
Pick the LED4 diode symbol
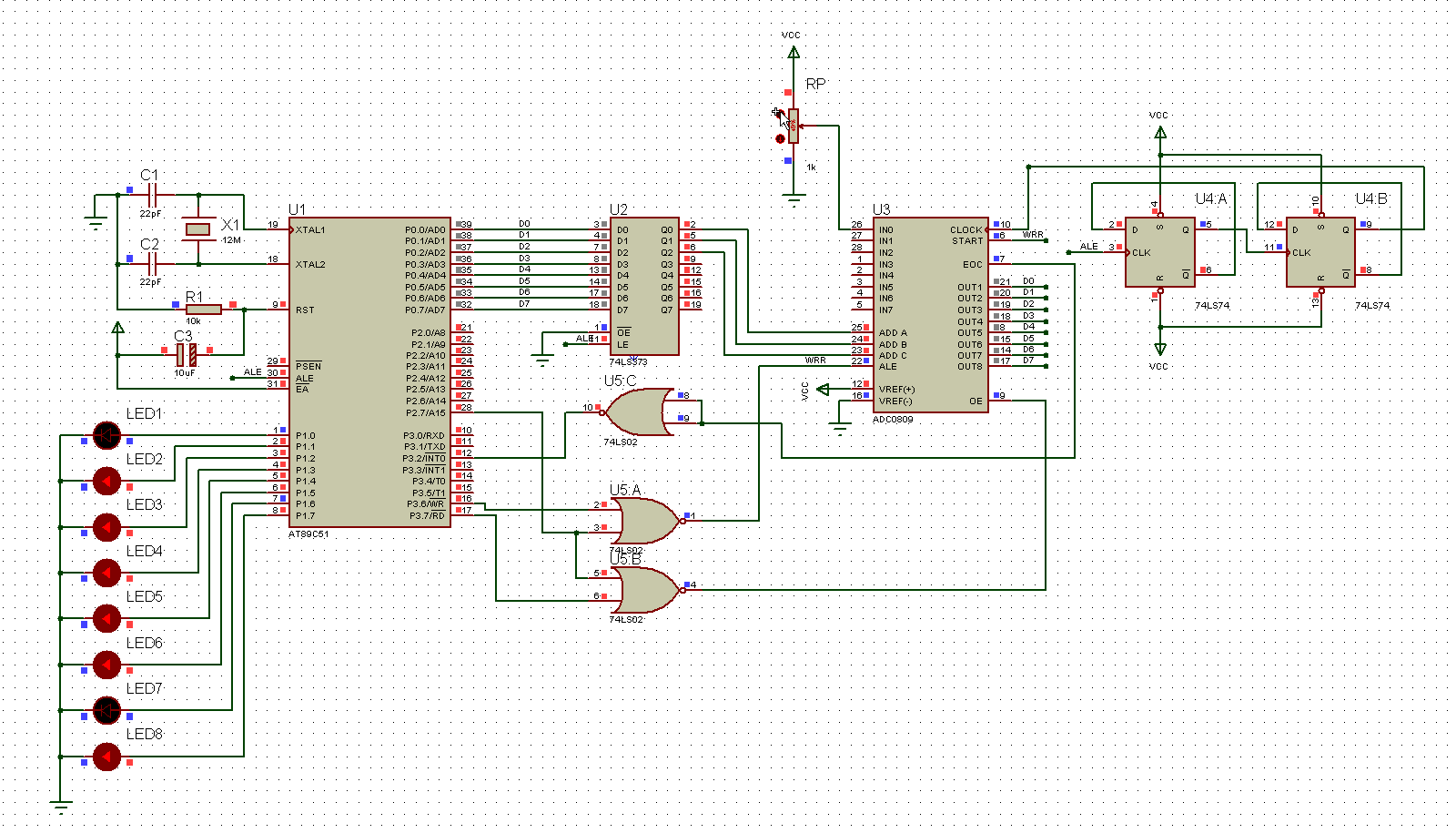106,573
